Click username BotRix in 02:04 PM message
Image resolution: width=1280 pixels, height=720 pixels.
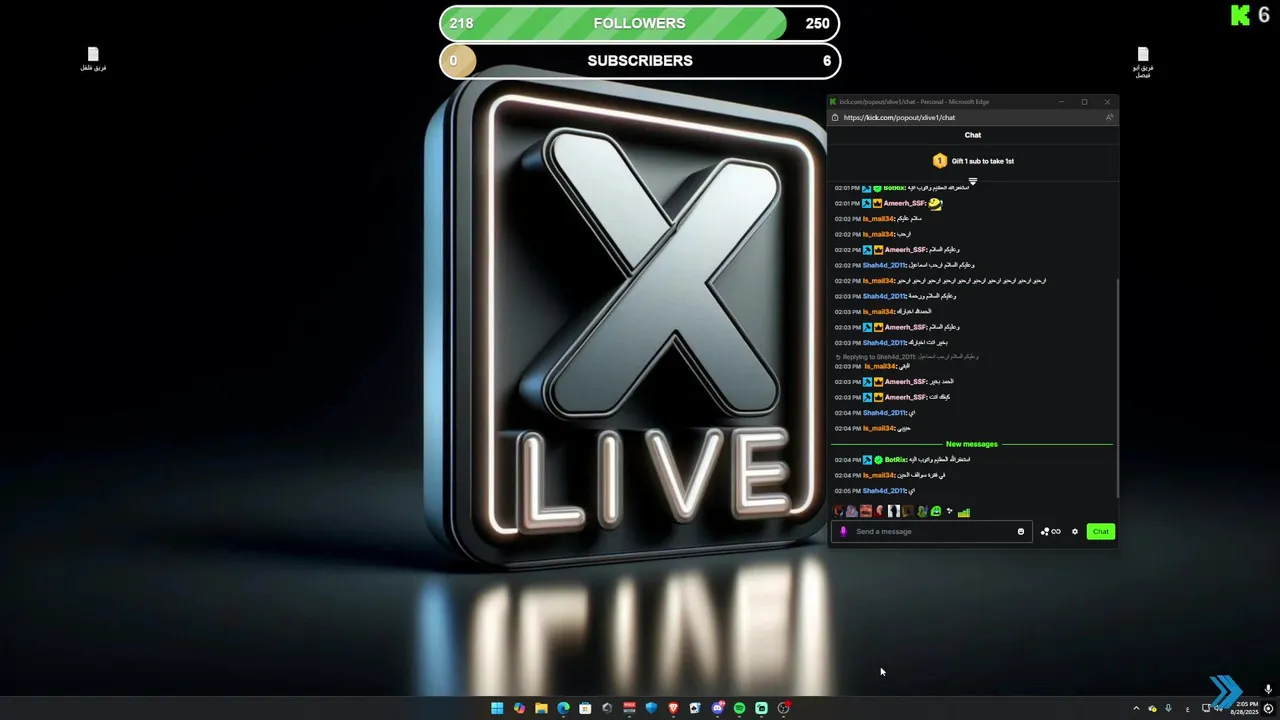894,460
